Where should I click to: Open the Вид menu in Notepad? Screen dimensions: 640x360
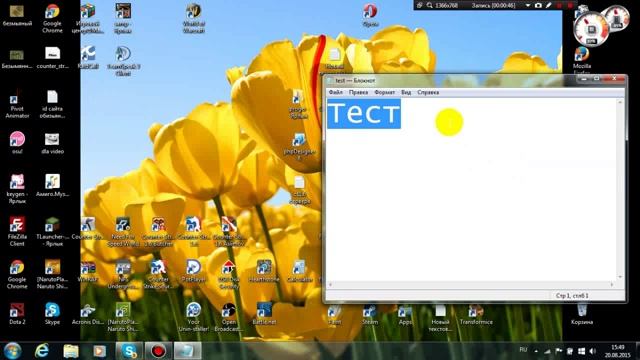pos(406,92)
